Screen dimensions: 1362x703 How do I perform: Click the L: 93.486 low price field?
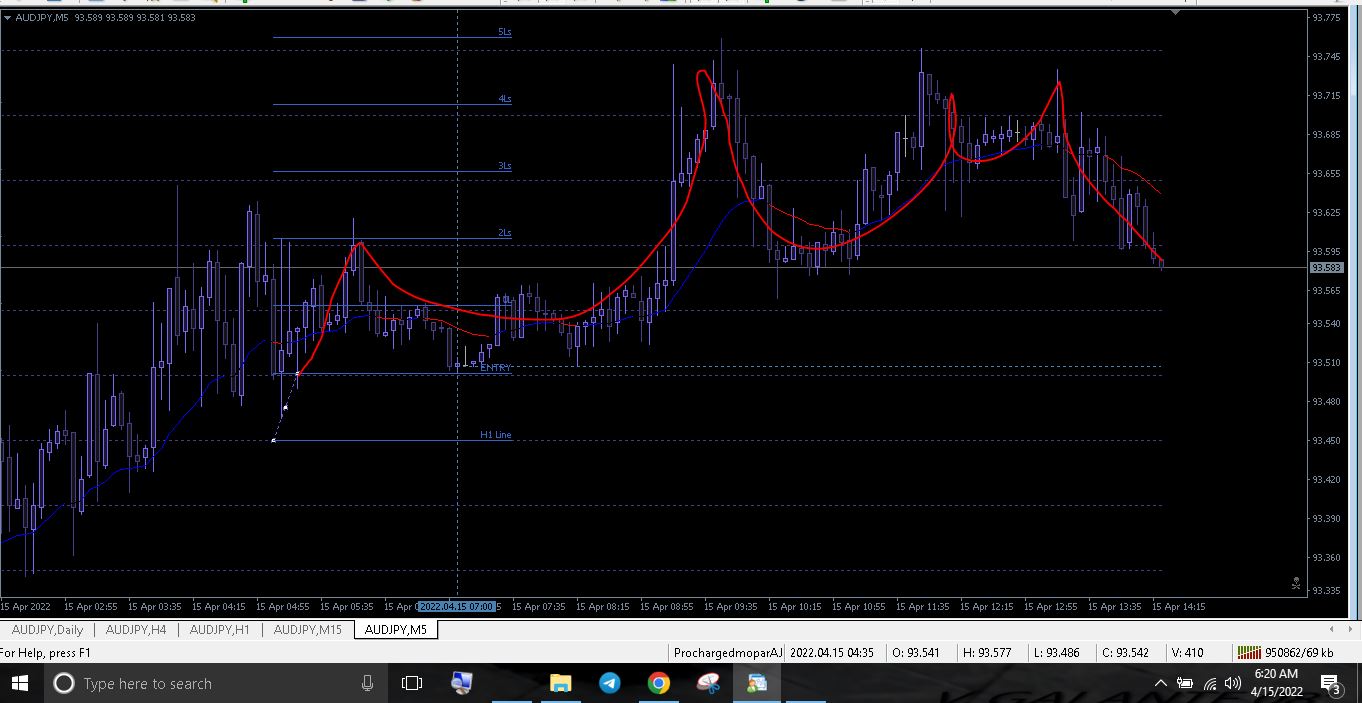(1057, 652)
